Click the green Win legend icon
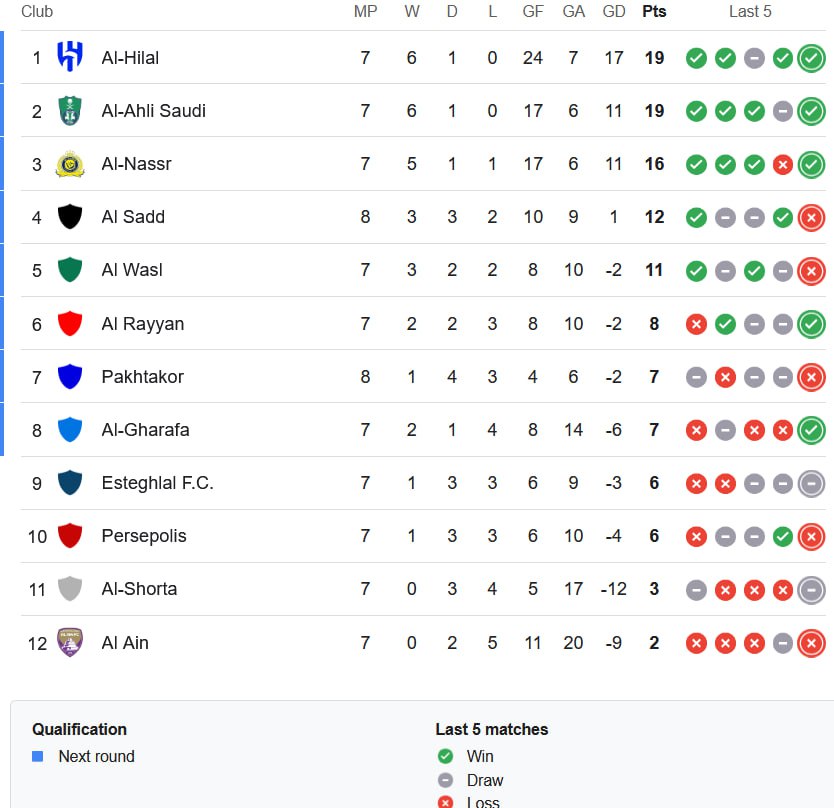The width and height of the screenshot is (834, 808). [x=445, y=756]
